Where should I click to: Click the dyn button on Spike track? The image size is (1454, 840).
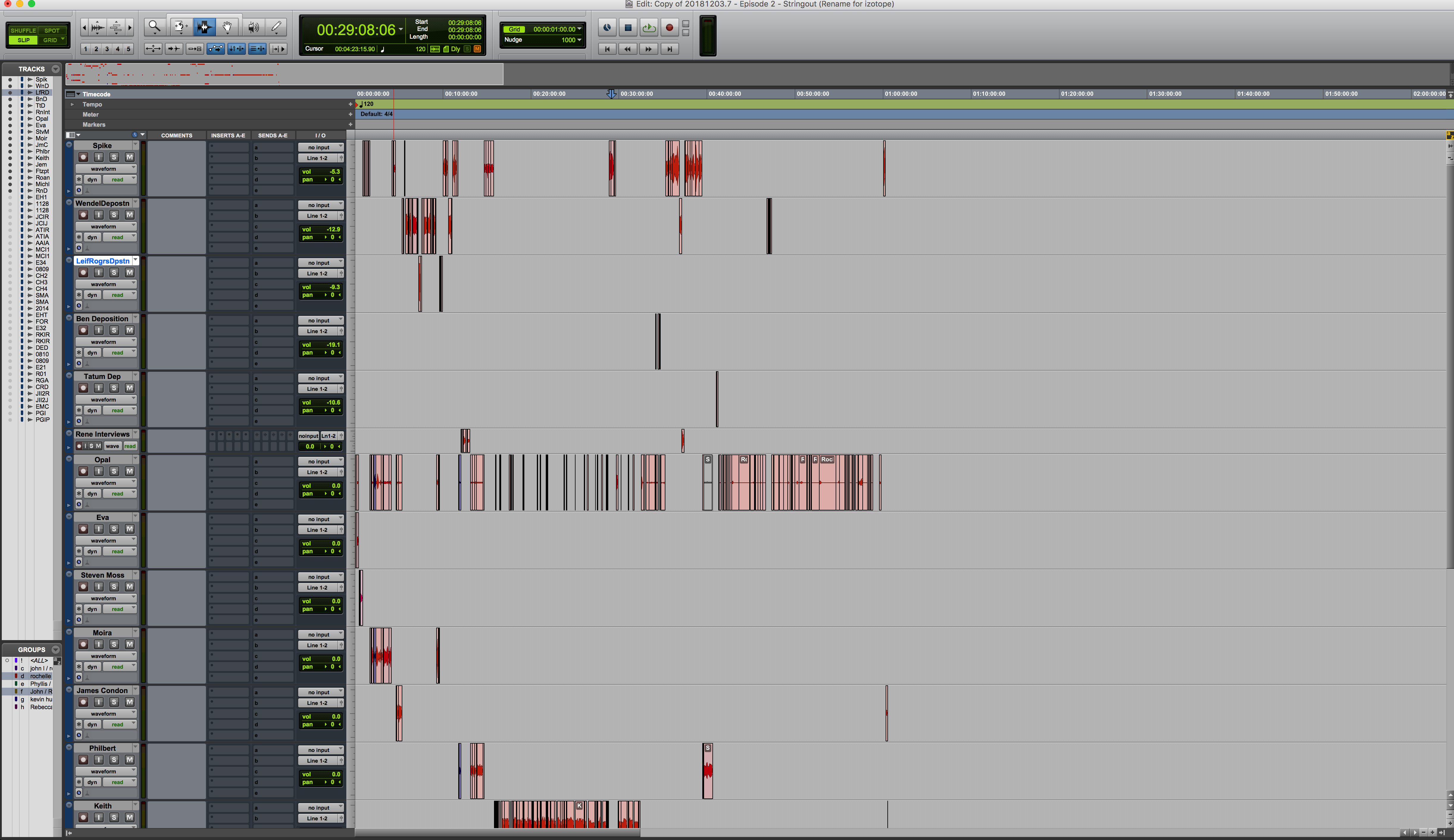(x=92, y=179)
